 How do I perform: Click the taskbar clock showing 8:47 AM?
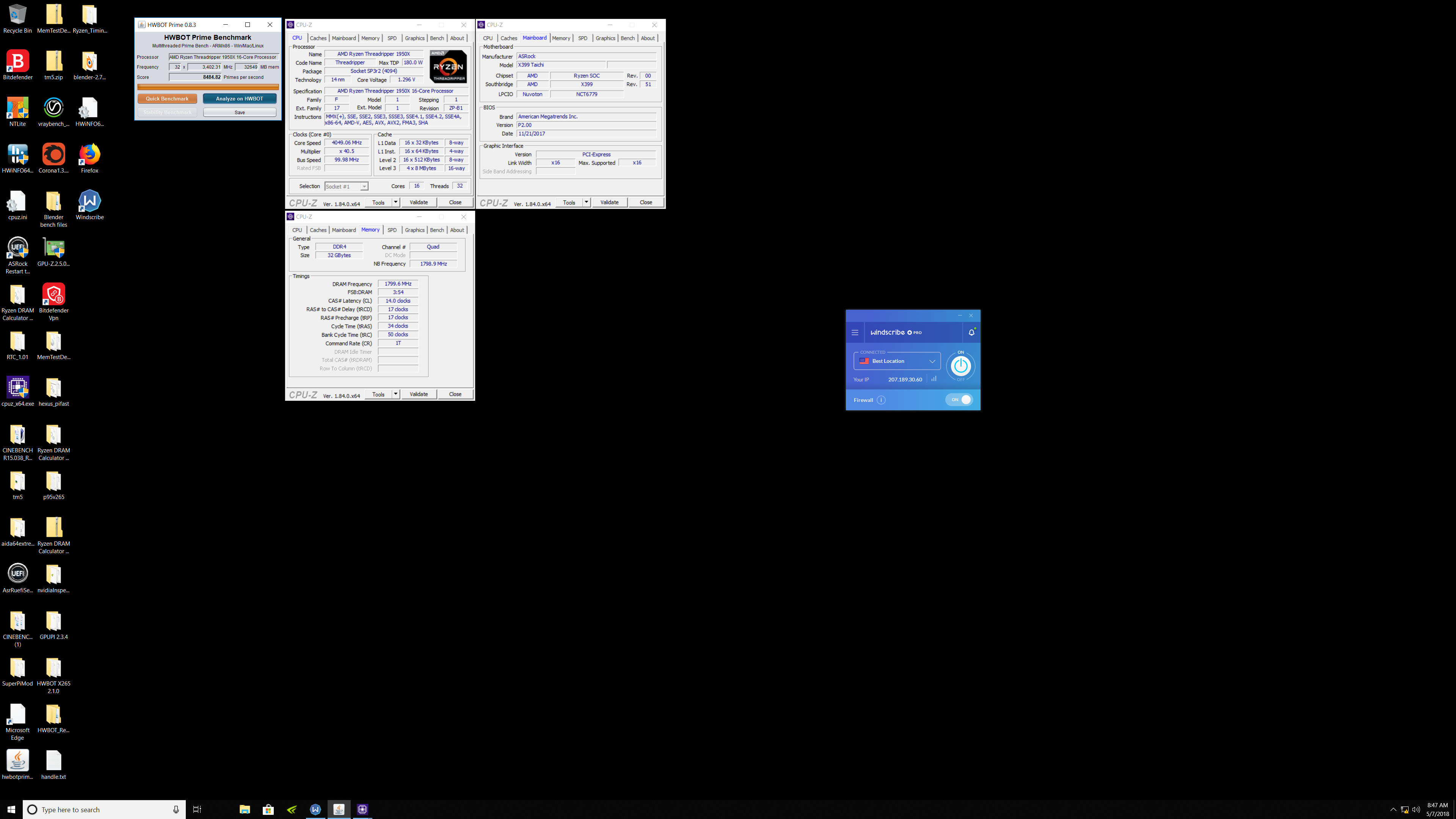coord(1437,810)
